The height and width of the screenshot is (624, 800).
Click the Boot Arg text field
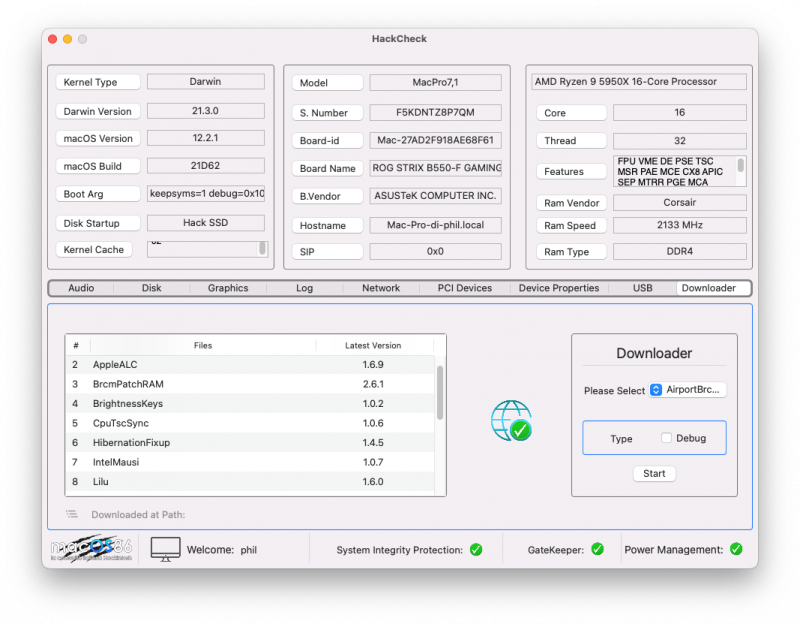point(206,194)
